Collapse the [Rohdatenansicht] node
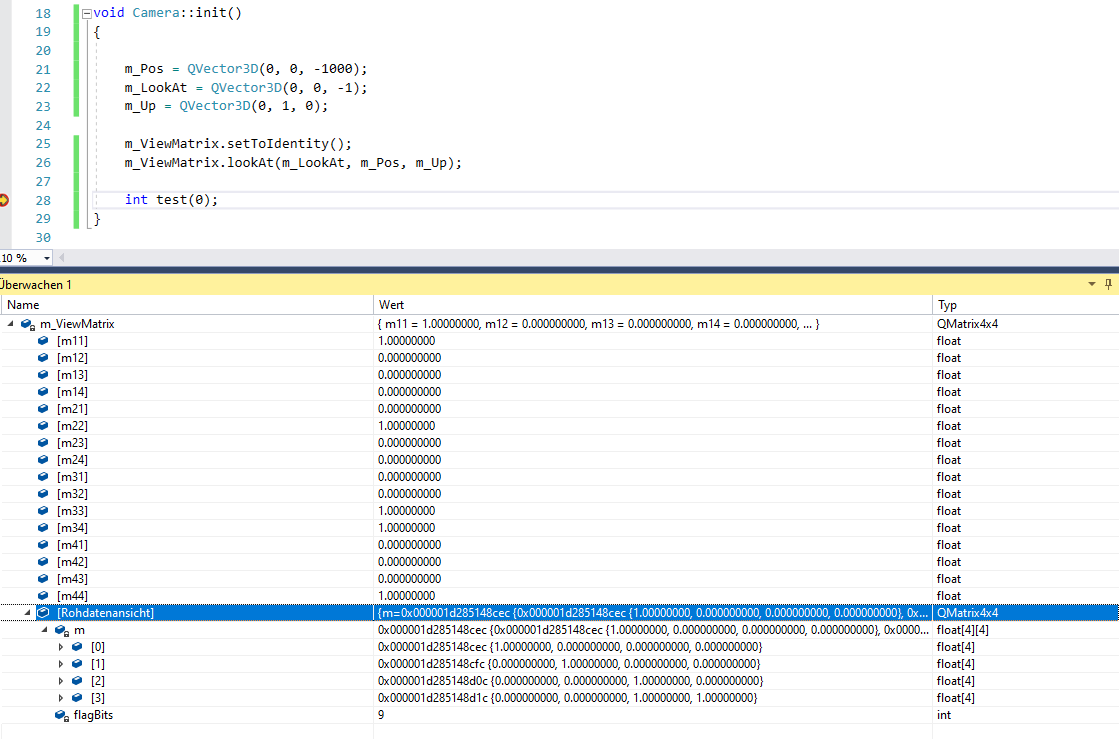Viewport: 1119px width, 739px height. (x=26, y=613)
